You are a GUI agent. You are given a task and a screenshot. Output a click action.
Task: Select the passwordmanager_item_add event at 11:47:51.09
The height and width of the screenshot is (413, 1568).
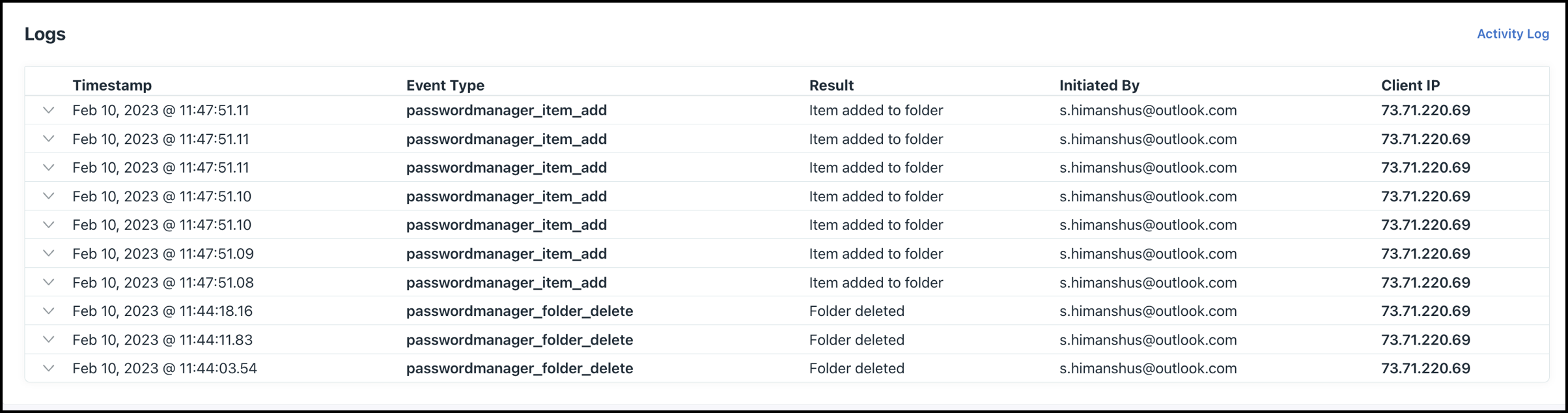coord(506,253)
